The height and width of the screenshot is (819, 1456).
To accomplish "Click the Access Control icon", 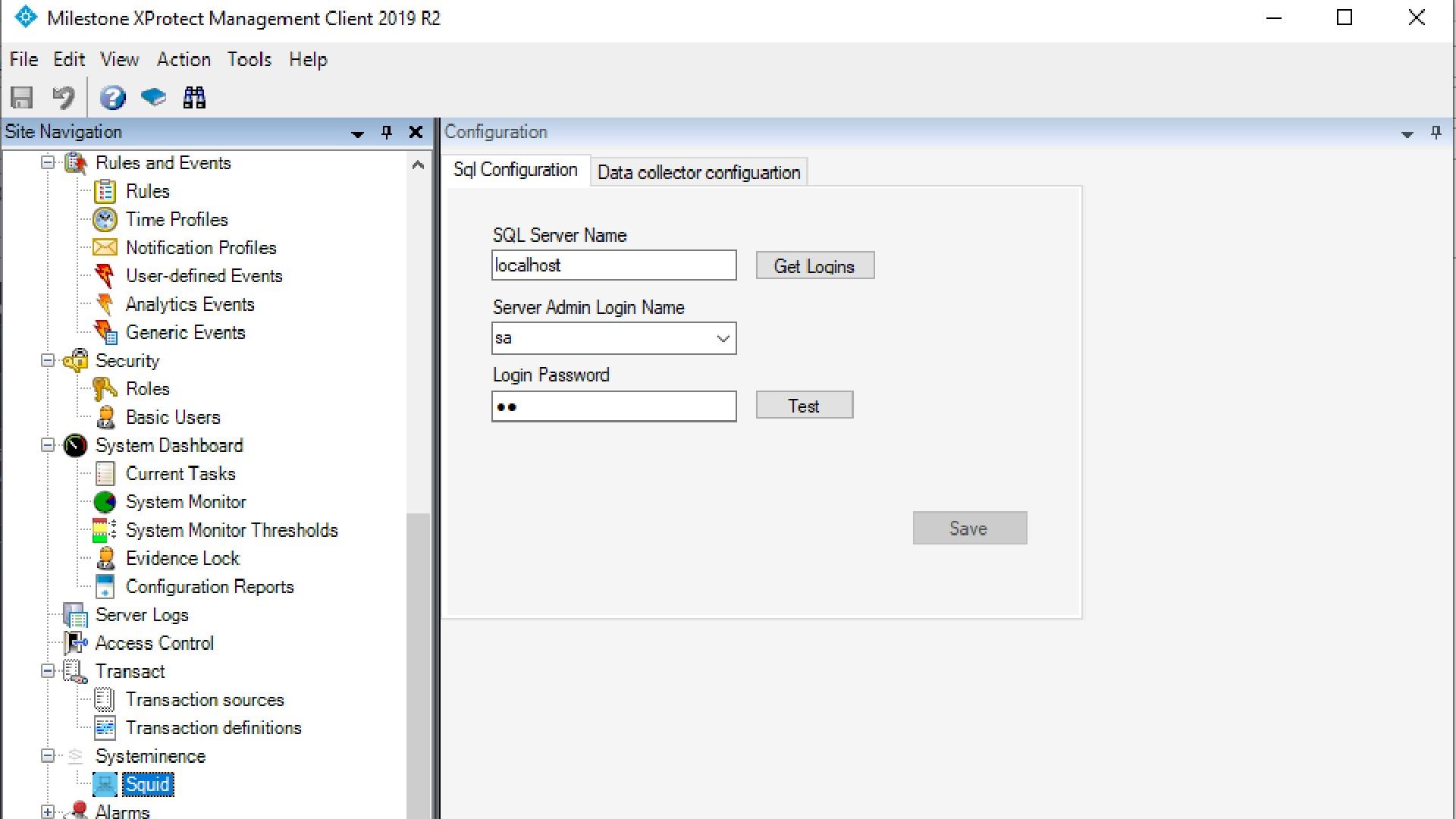I will pyautogui.click(x=75, y=643).
